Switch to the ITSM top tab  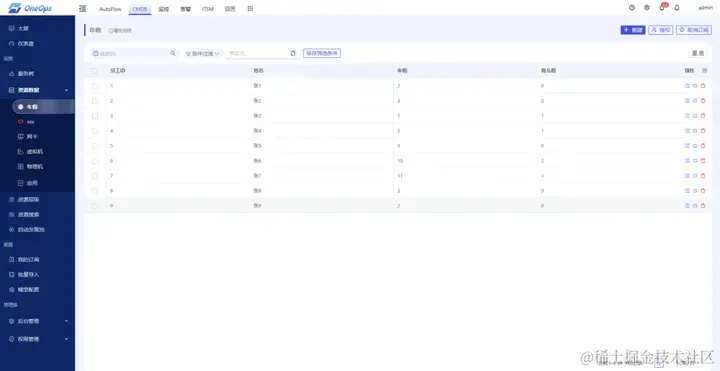tap(208, 9)
